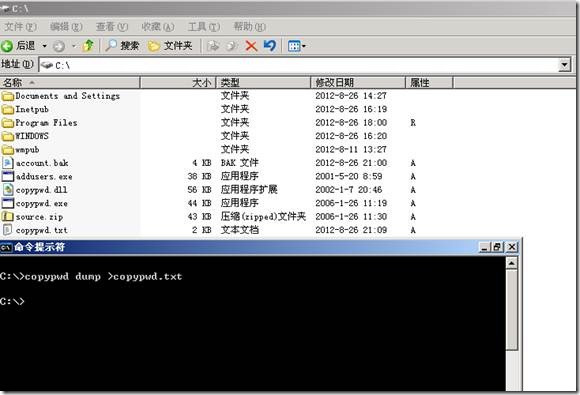Expand the address bar dropdown arrow
The height and width of the screenshot is (395, 580).
(x=564, y=65)
